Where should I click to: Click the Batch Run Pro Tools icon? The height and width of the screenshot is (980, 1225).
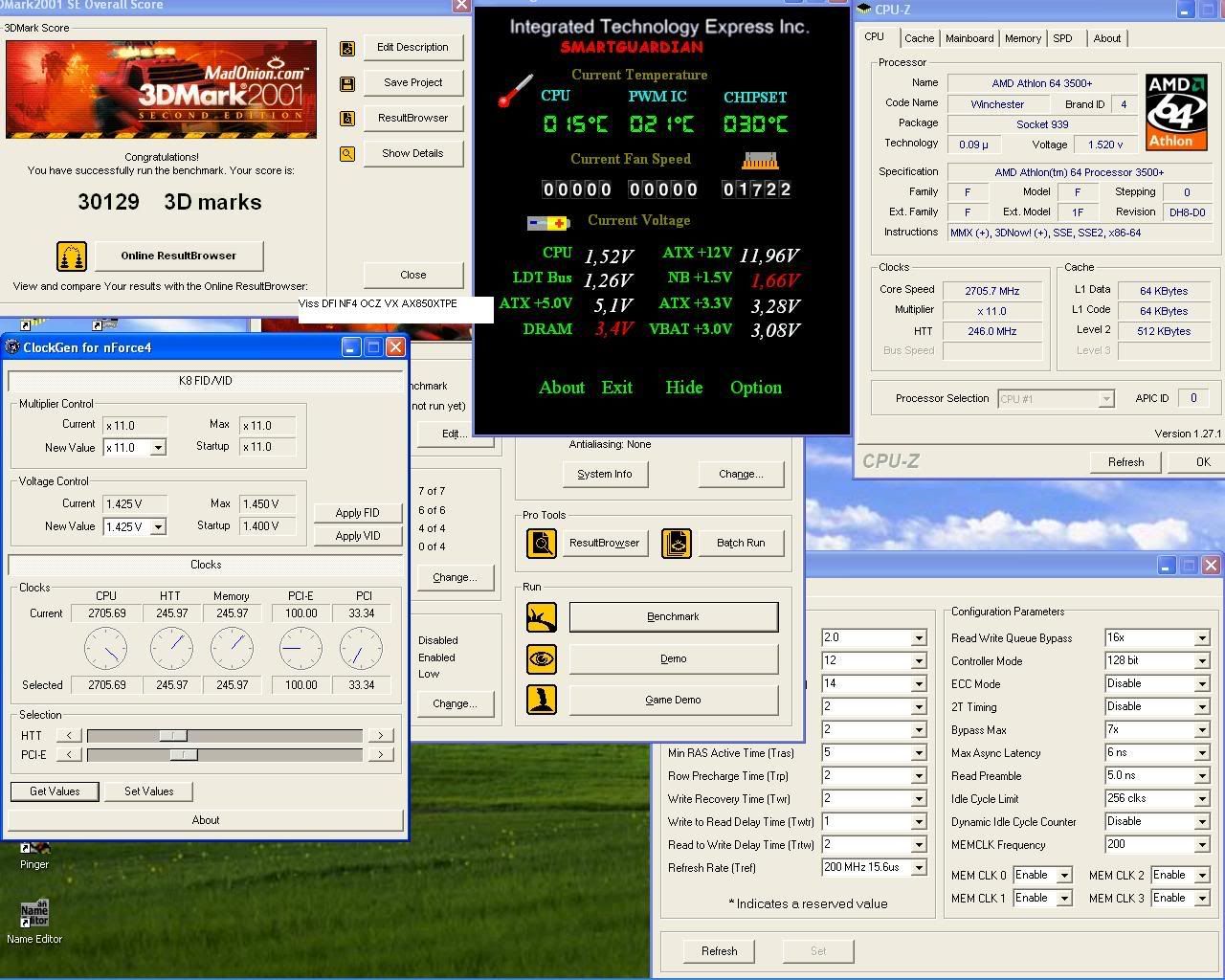[677, 544]
